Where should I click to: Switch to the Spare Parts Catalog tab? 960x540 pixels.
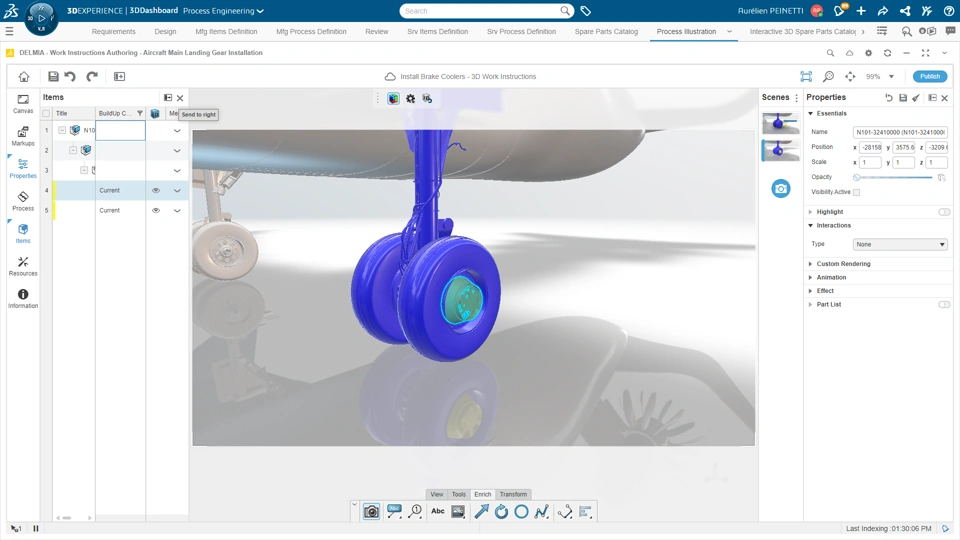(606, 31)
